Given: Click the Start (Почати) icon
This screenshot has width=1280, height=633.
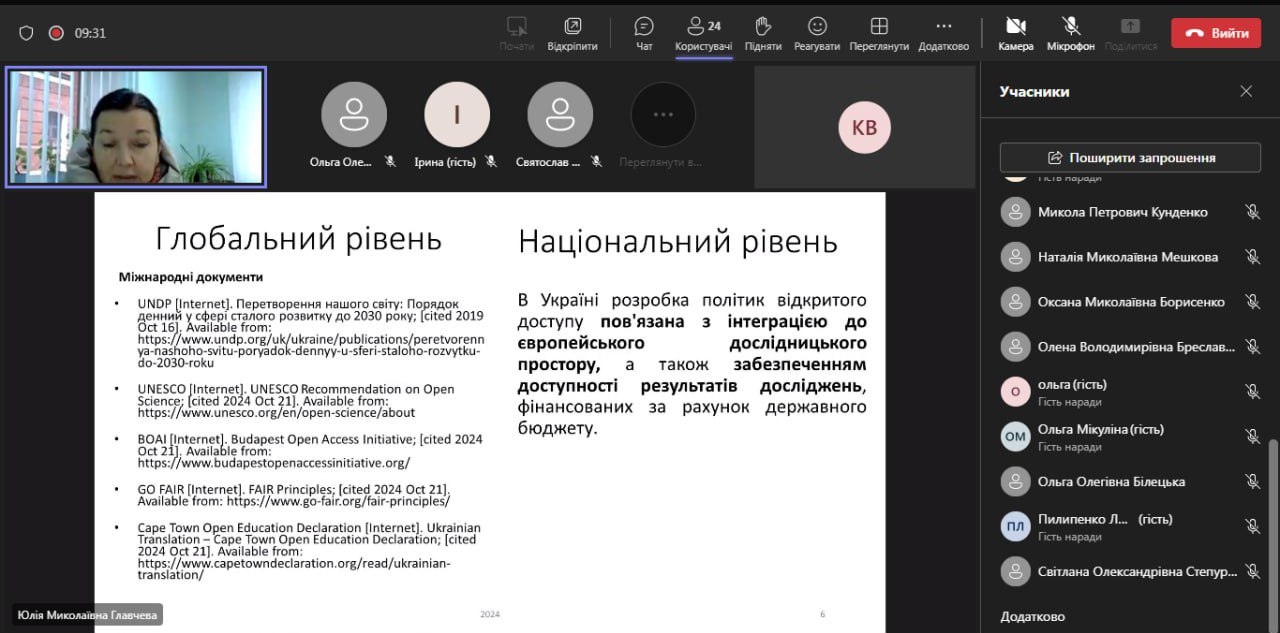Looking at the screenshot, I should pos(517,27).
